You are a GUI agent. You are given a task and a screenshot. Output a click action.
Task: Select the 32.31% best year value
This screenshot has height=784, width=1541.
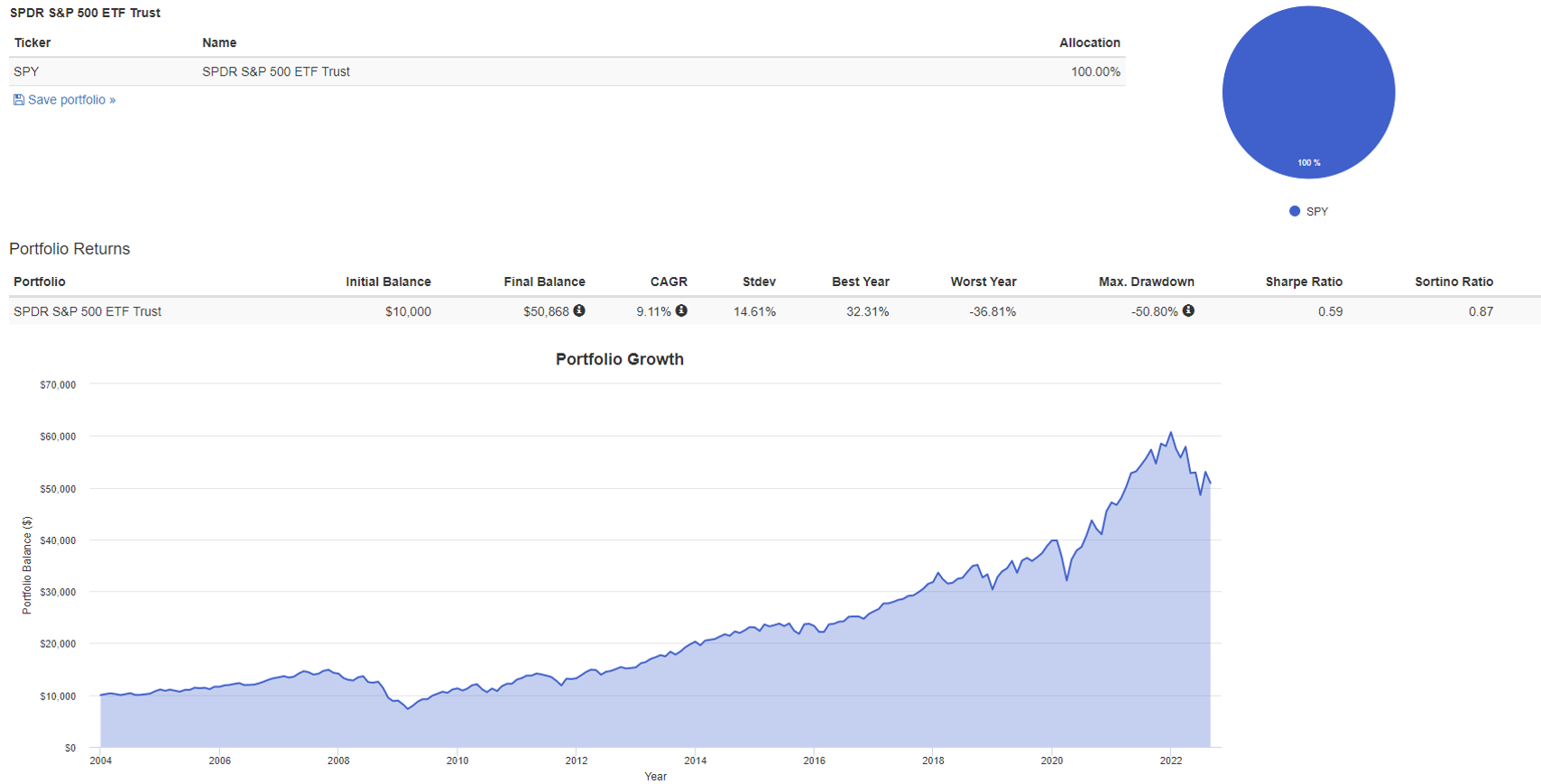coord(867,311)
